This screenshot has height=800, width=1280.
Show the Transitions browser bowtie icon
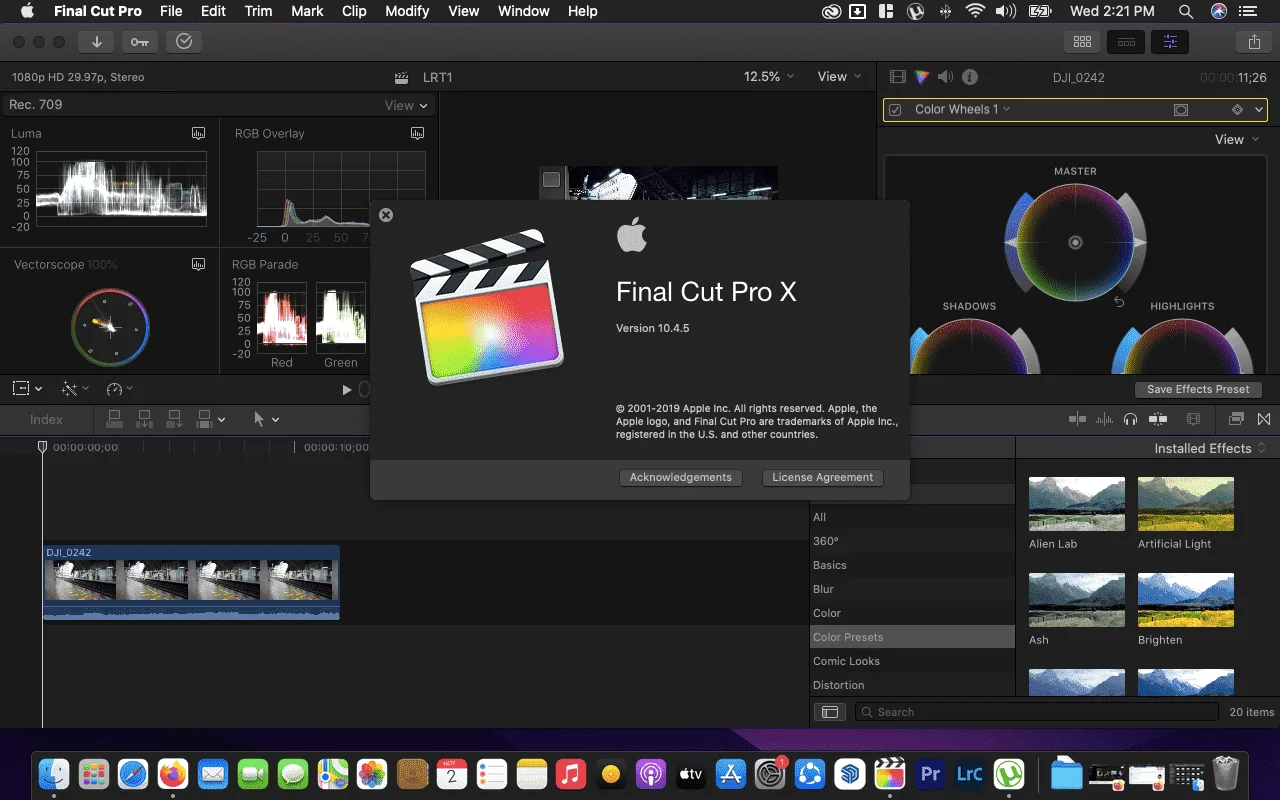1264,420
